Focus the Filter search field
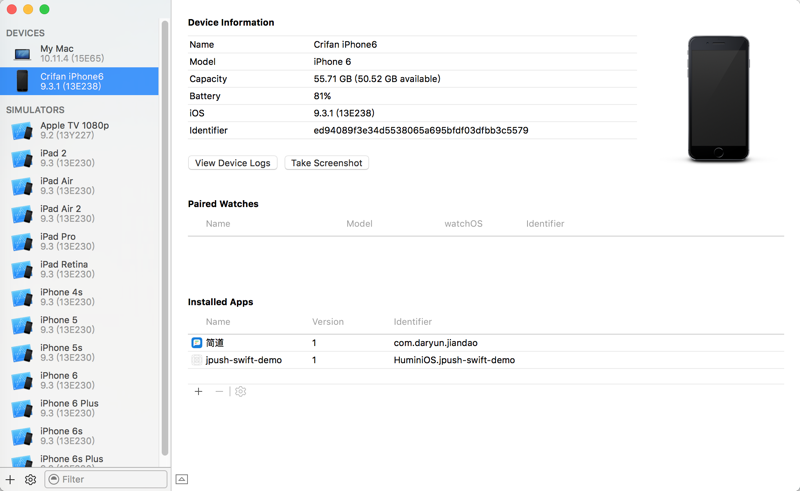This screenshot has width=800, height=491. pyautogui.click(x=106, y=479)
